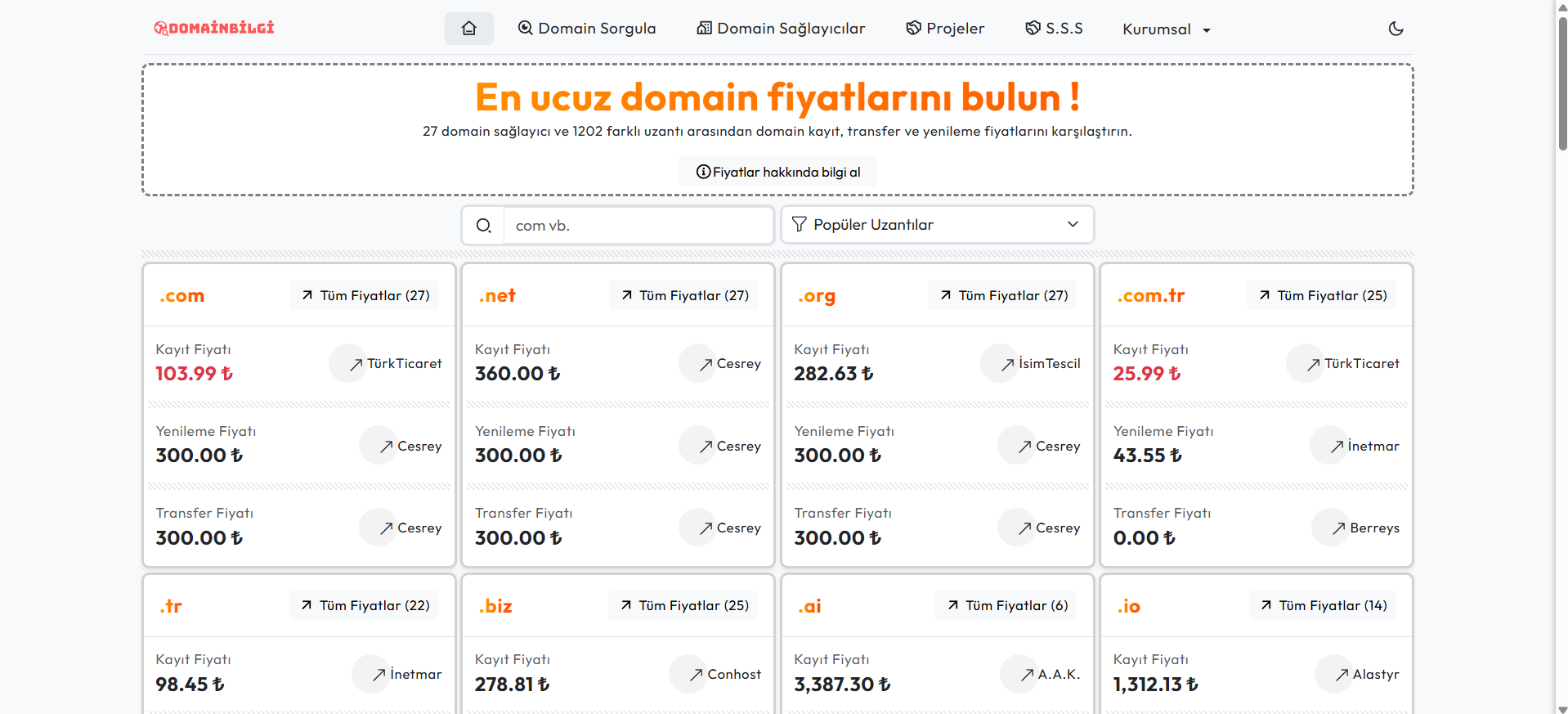This screenshot has width=1568, height=714.
Task: Open the S.S.S page
Action: pyautogui.click(x=1054, y=29)
